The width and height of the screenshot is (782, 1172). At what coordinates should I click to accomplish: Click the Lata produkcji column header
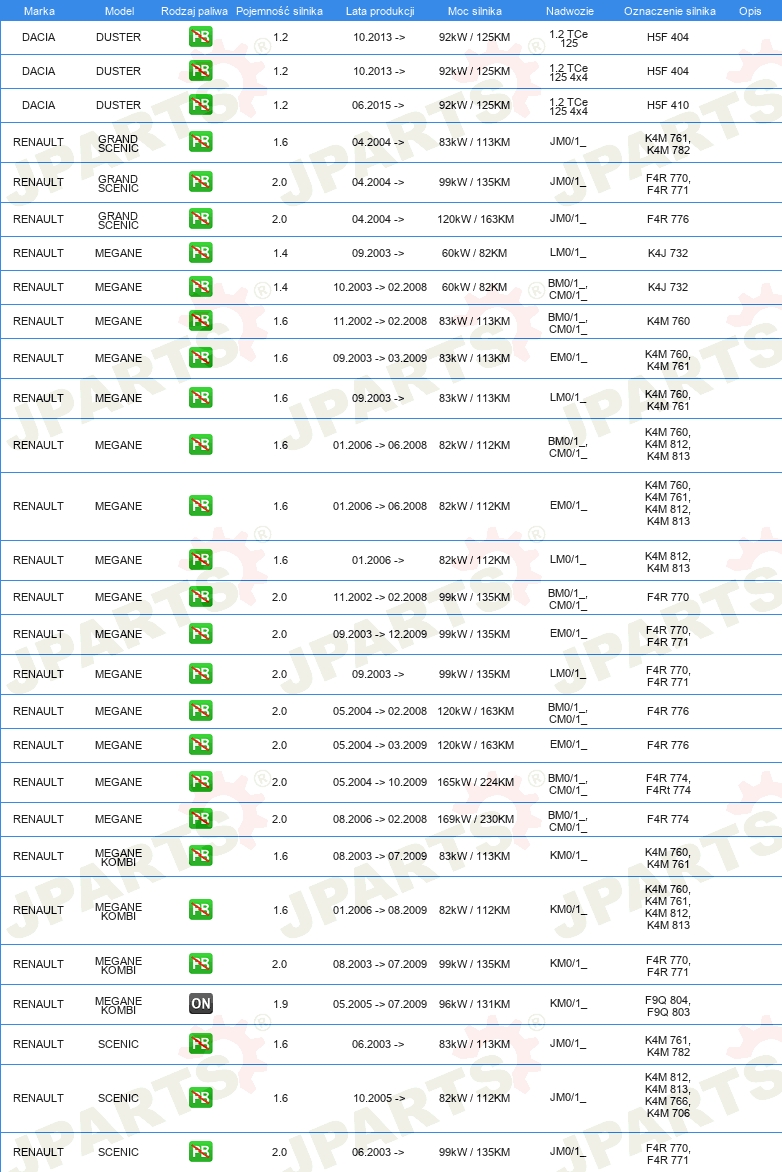click(x=380, y=11)
